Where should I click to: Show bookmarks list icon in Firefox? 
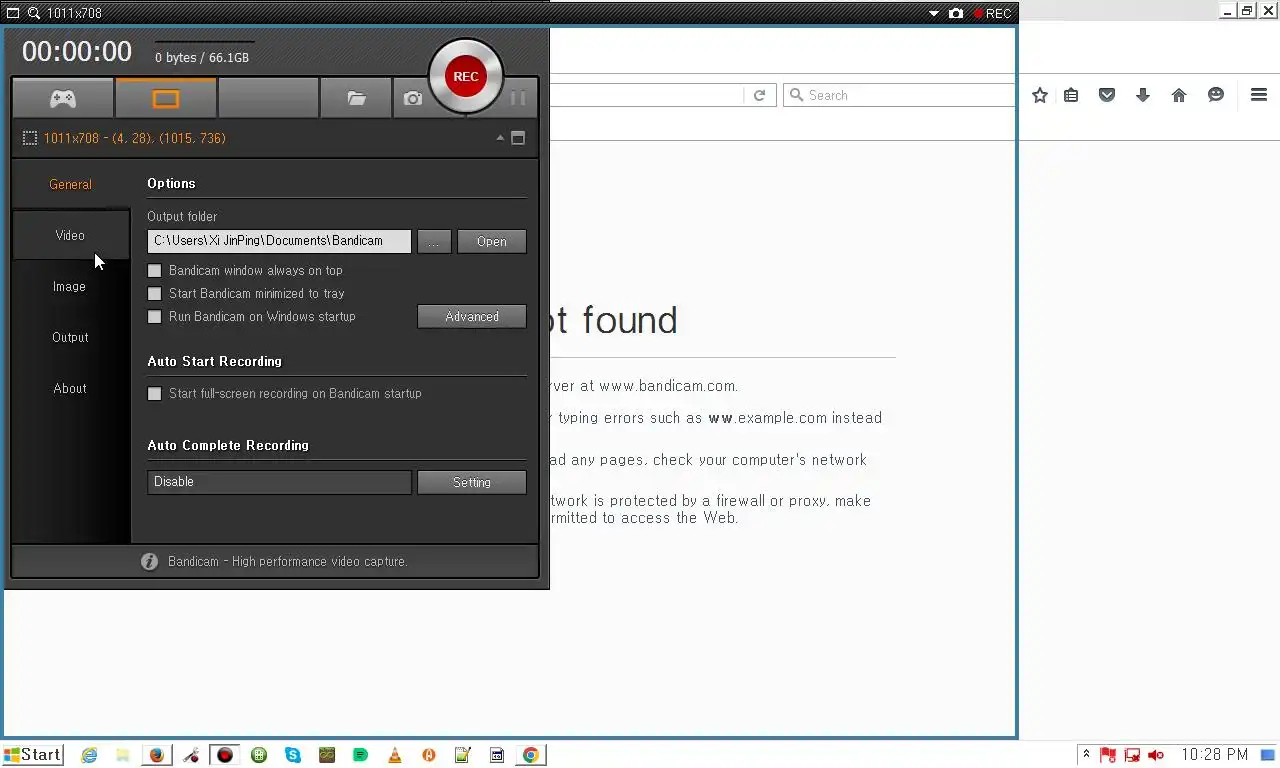pos(1071,95)
